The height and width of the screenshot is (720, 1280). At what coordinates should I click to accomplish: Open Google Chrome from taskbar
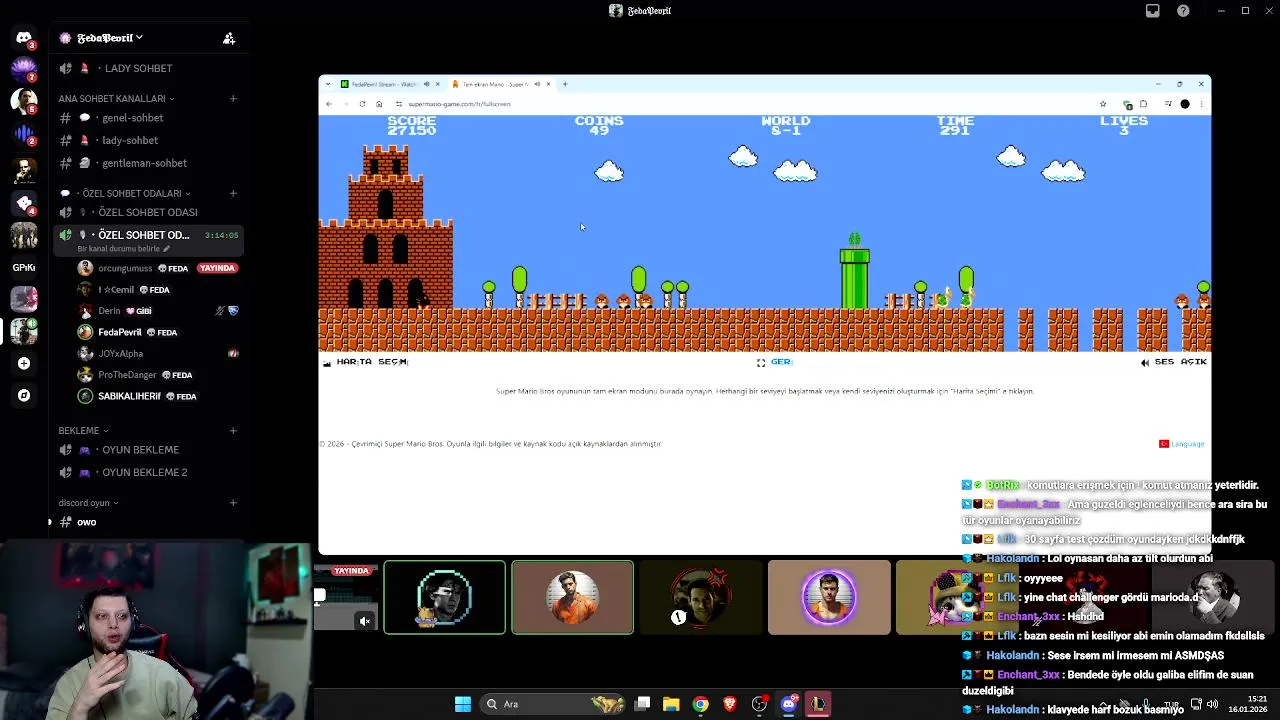[x=701, y=704]
